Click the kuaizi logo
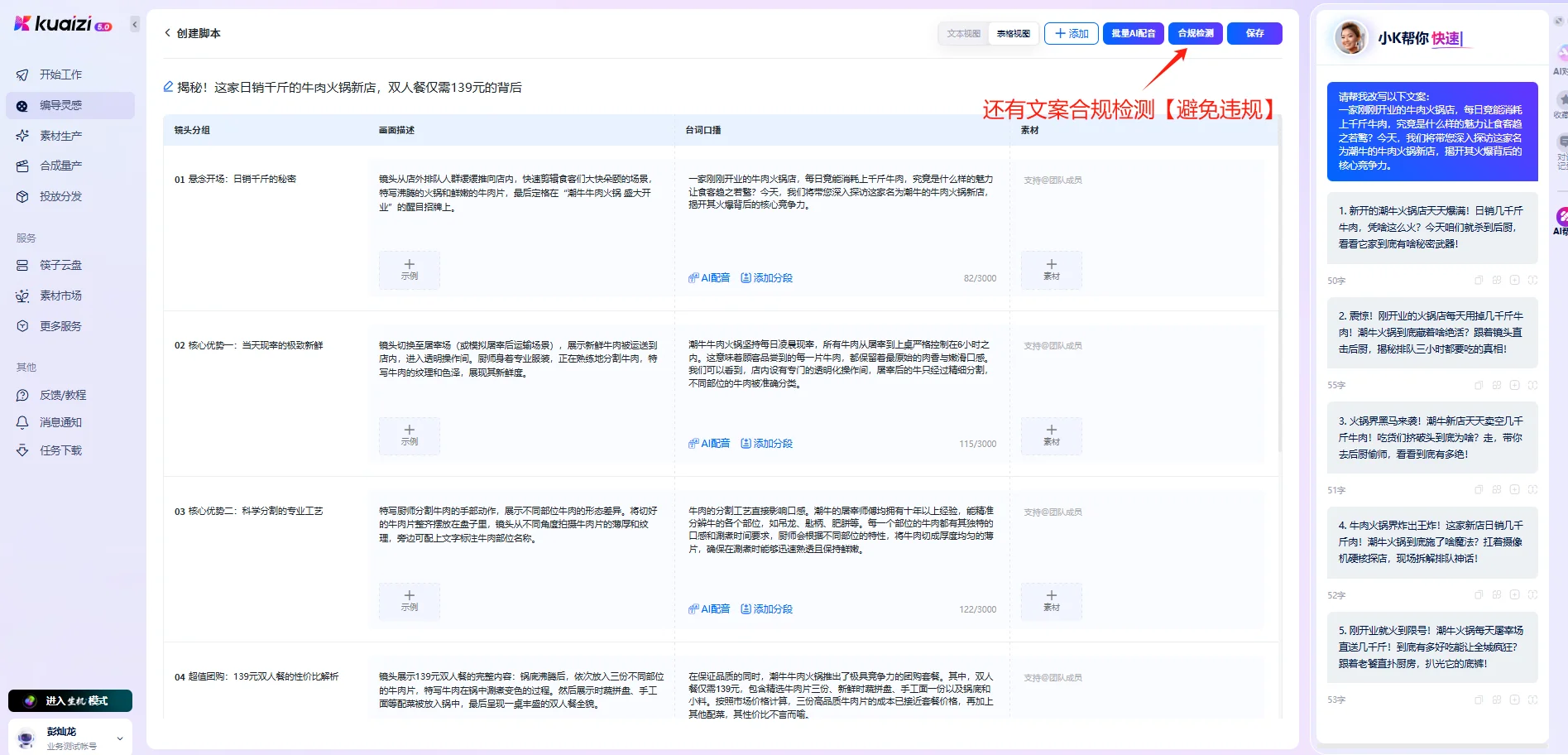This screenshot has width=1568, height=755. pyautogui.click(x=63, y=24)
